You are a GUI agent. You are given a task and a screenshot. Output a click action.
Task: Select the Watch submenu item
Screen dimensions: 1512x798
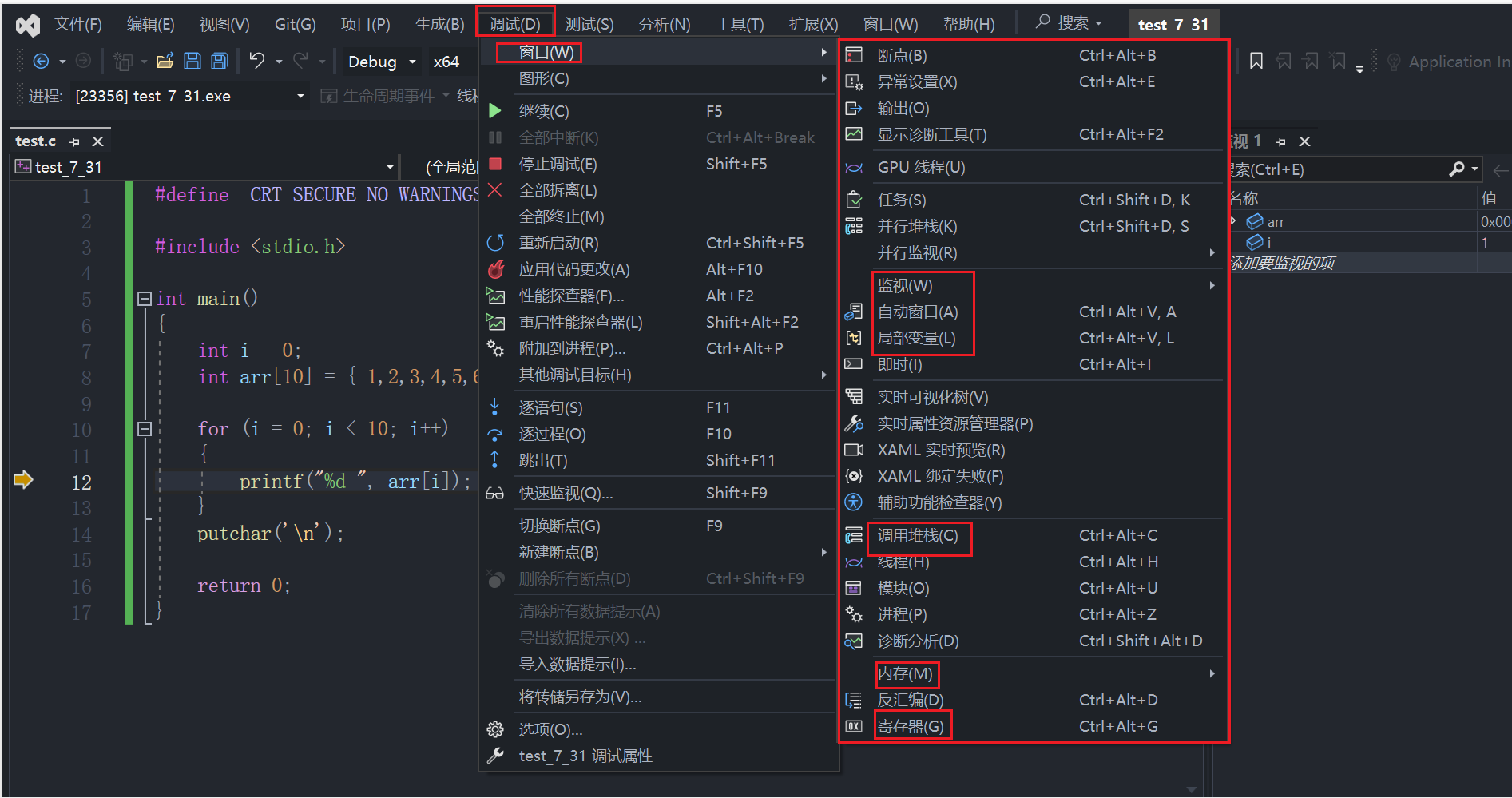click(x=1034, y=285)
